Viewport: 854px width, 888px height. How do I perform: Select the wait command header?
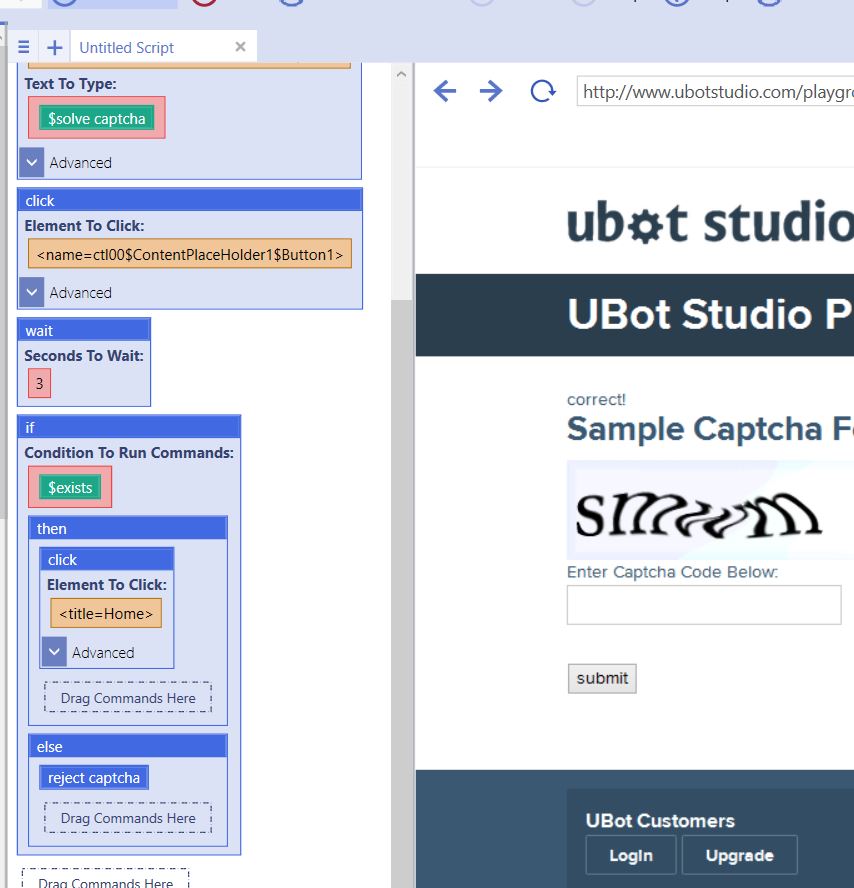(84, 330)
